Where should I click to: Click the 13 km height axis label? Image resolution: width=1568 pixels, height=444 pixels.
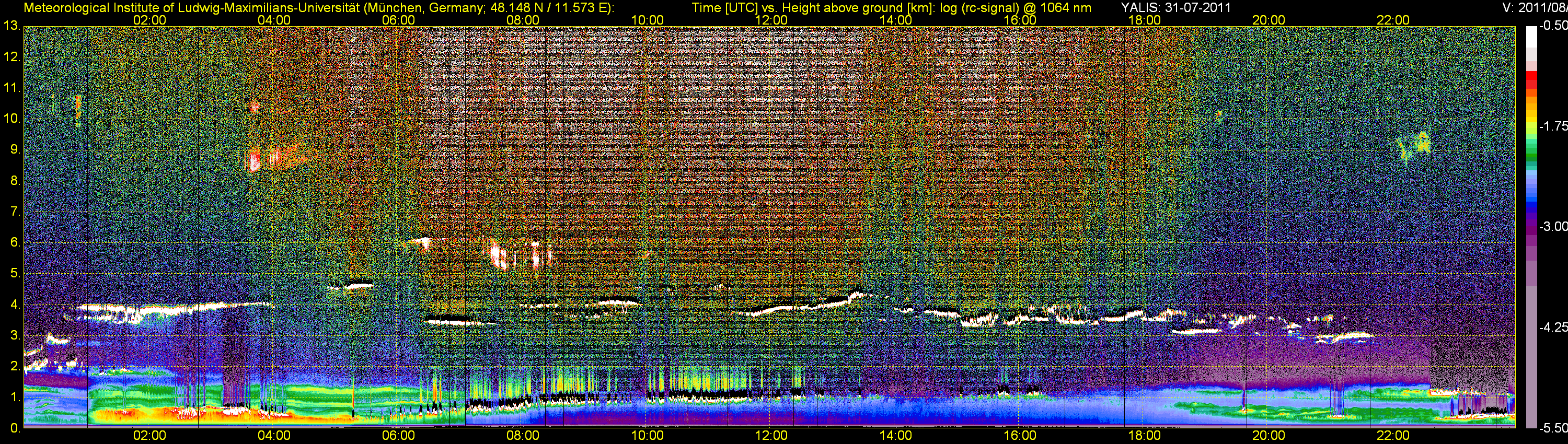click(11, 26)
